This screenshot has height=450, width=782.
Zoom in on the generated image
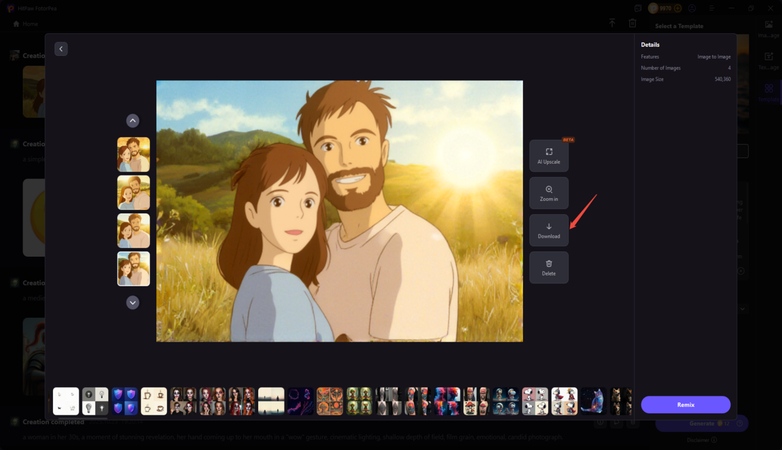(x=548, y=193)
